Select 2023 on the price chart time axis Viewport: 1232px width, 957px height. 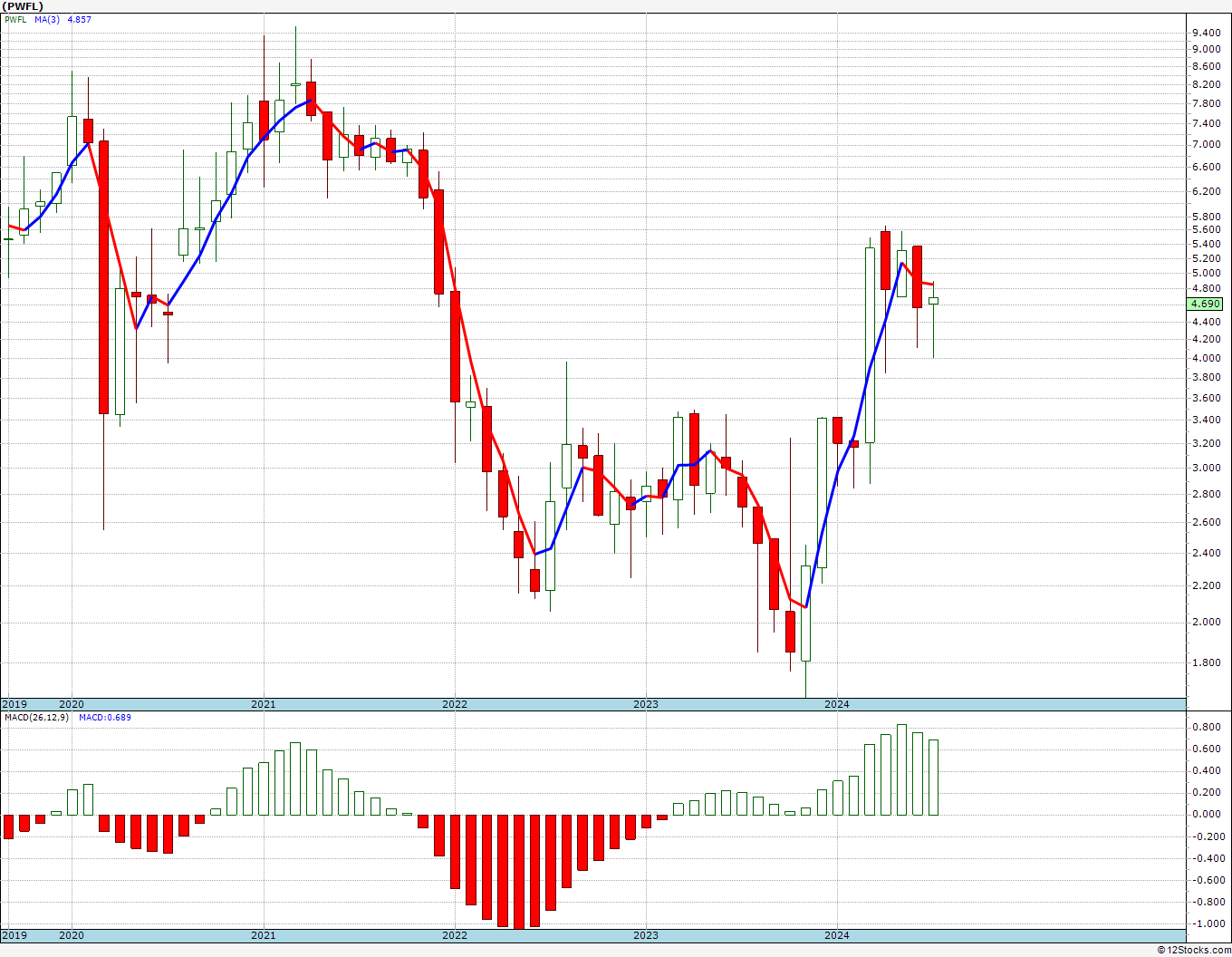point(646,704)
